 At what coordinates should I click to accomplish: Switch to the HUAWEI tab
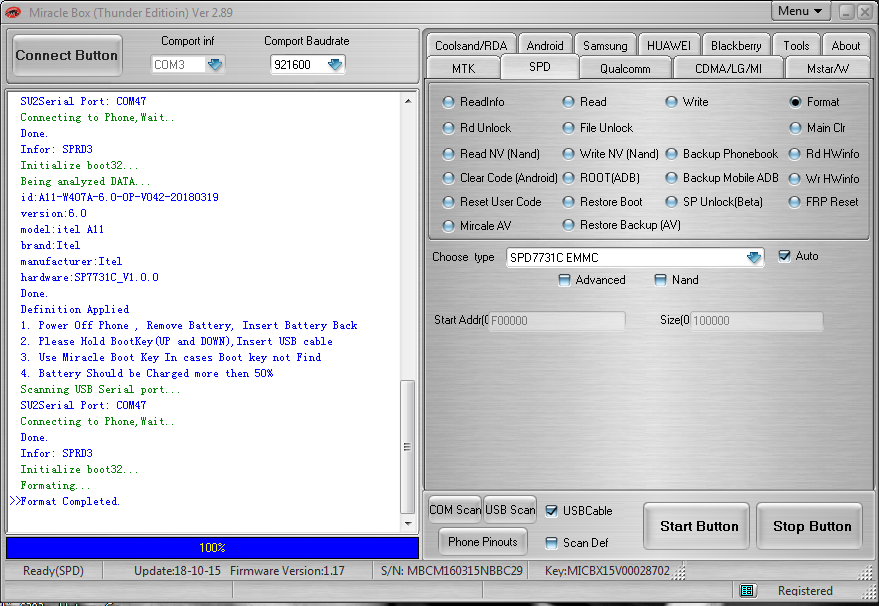[x=669, y=45]
